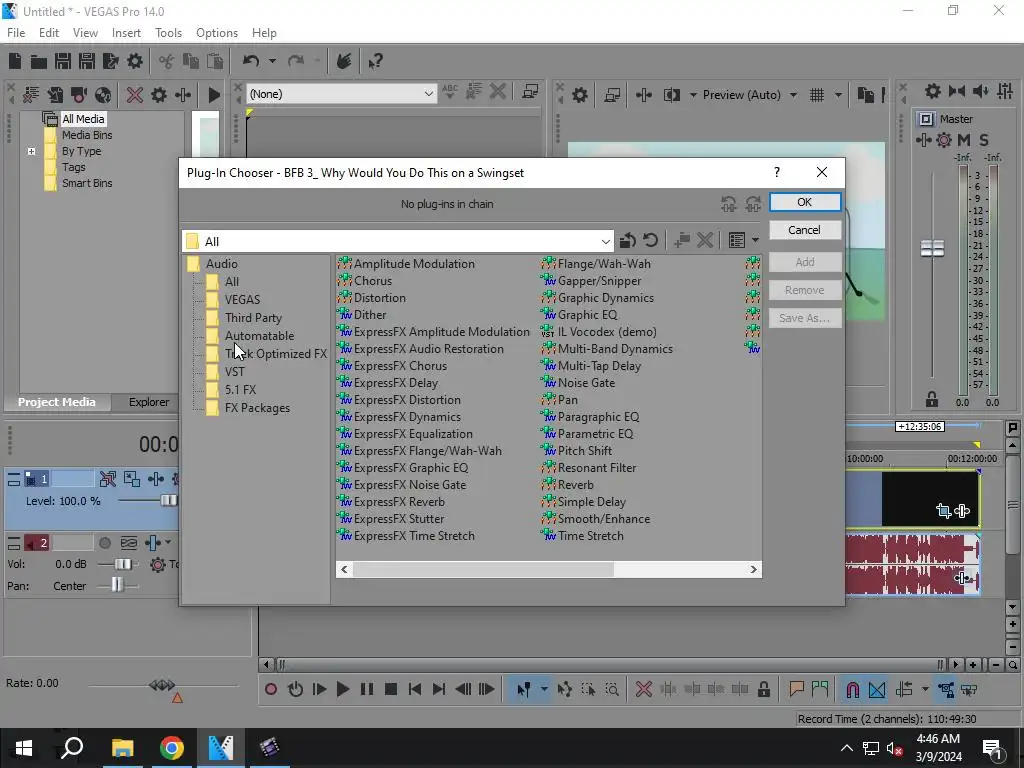Click the Up One Level folder icon in chooser

pyautogui.click(x=628, y=240)
